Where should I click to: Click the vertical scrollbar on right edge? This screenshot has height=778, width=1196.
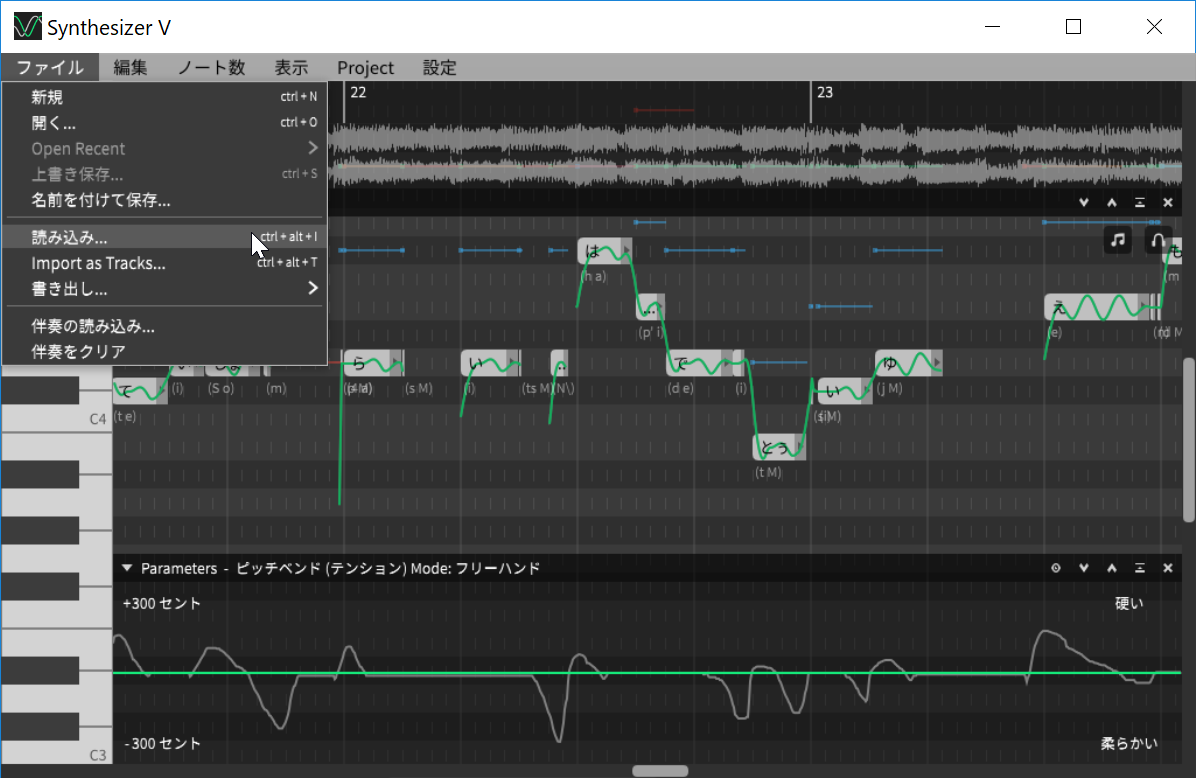tap(1189, 440)
